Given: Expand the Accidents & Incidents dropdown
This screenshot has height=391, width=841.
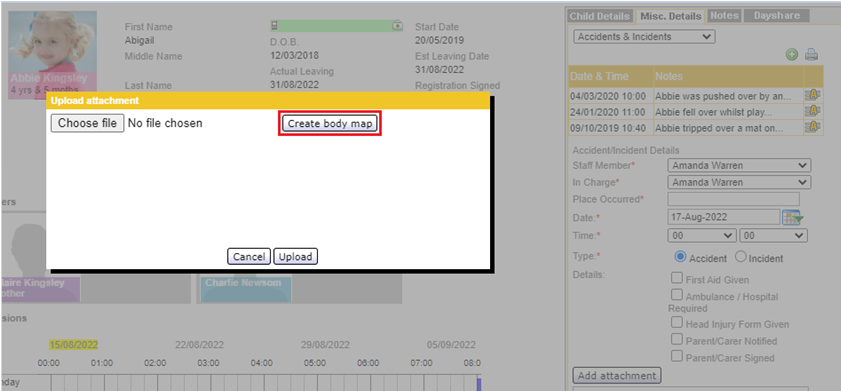Looking at the screenshot, I should tap(644, 37).
